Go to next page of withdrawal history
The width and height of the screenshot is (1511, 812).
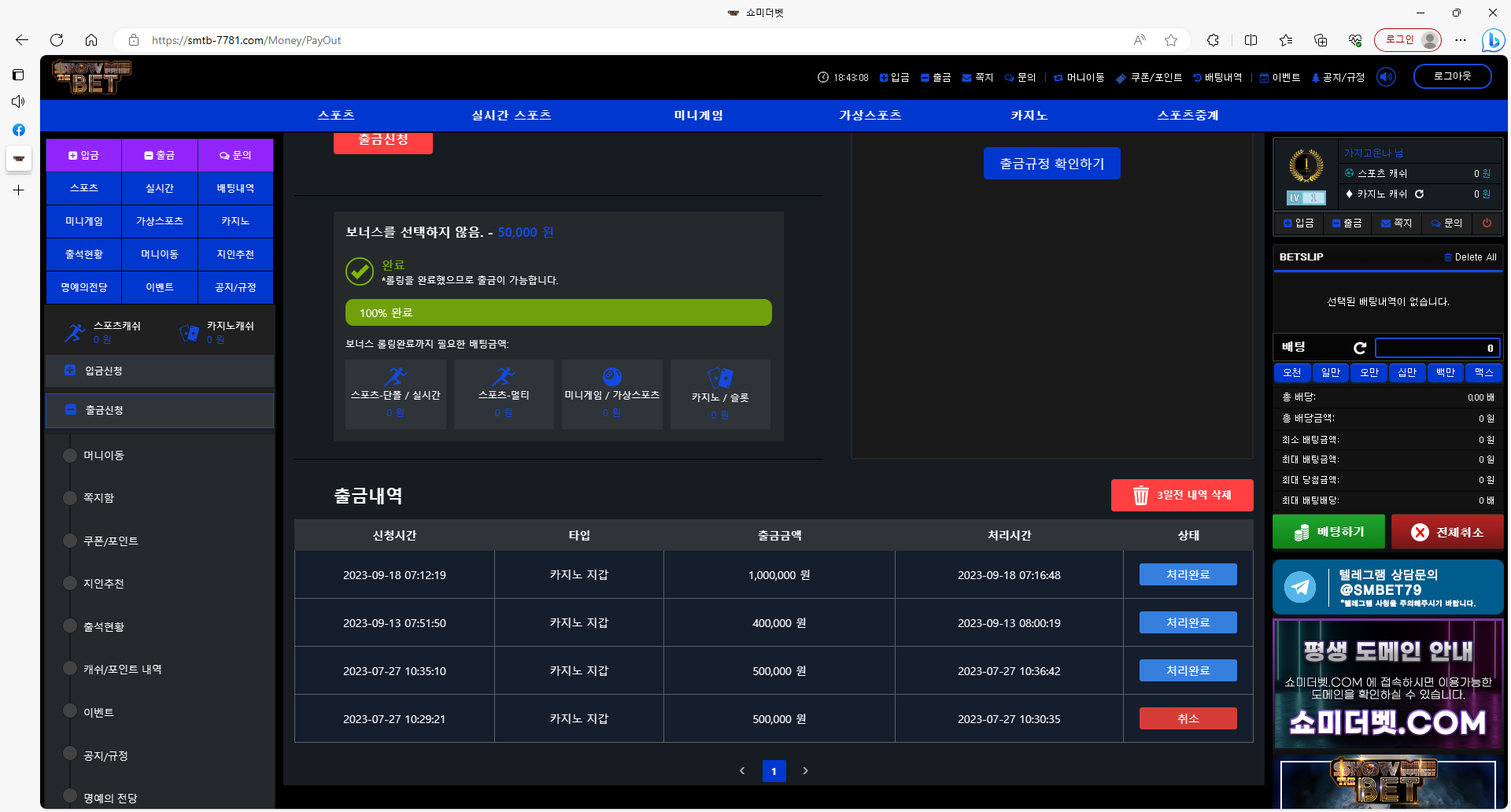coord(805,771)
